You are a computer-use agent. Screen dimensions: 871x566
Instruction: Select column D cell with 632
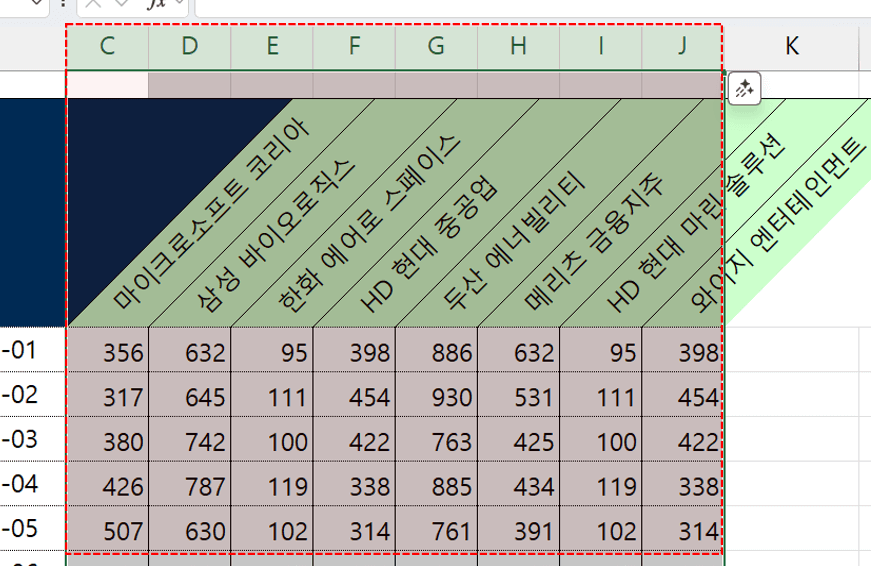(x=189, y=350)
